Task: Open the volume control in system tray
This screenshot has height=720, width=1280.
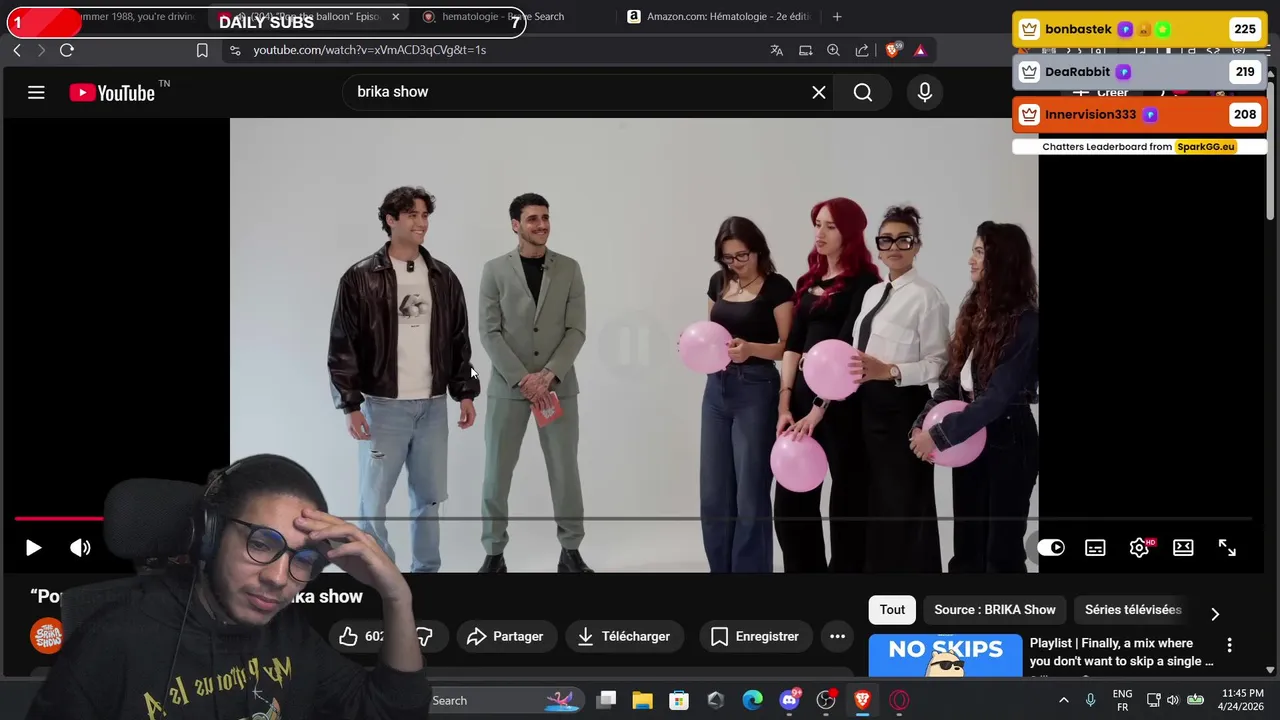Action: pos(1172,700)
